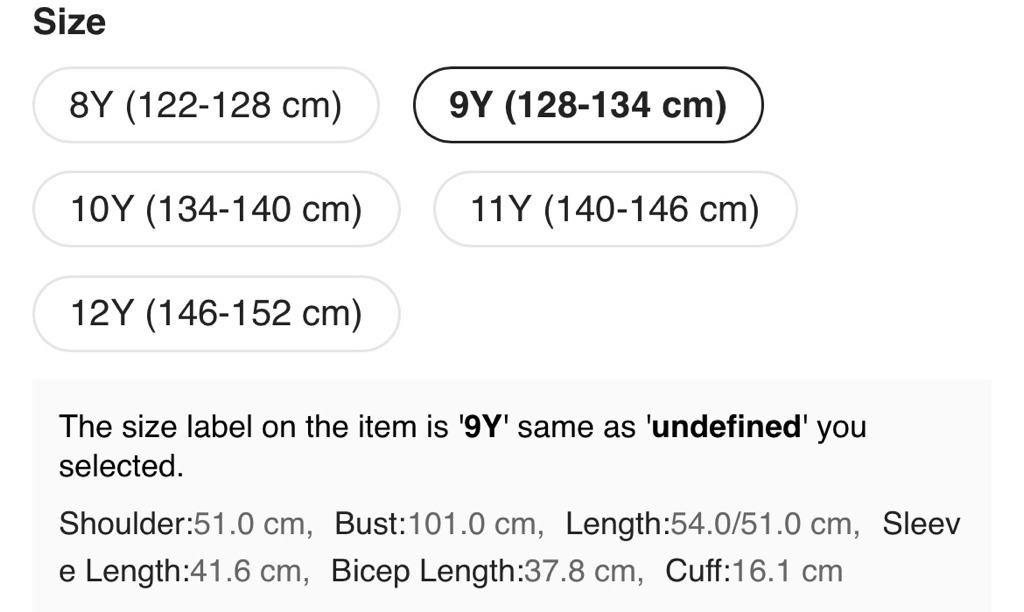This screenshot has height=612, width=1024.
Task: Click the bold 'undefined' text
Action: (x=727, y=427)
